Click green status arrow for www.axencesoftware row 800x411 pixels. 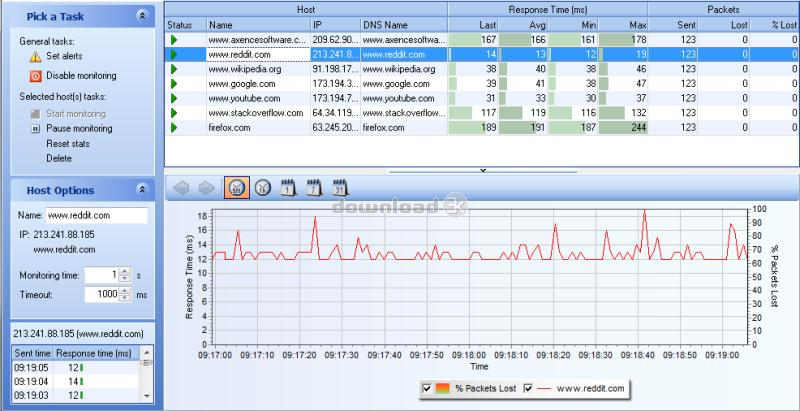pyautogui.click(x=174, y=40)
